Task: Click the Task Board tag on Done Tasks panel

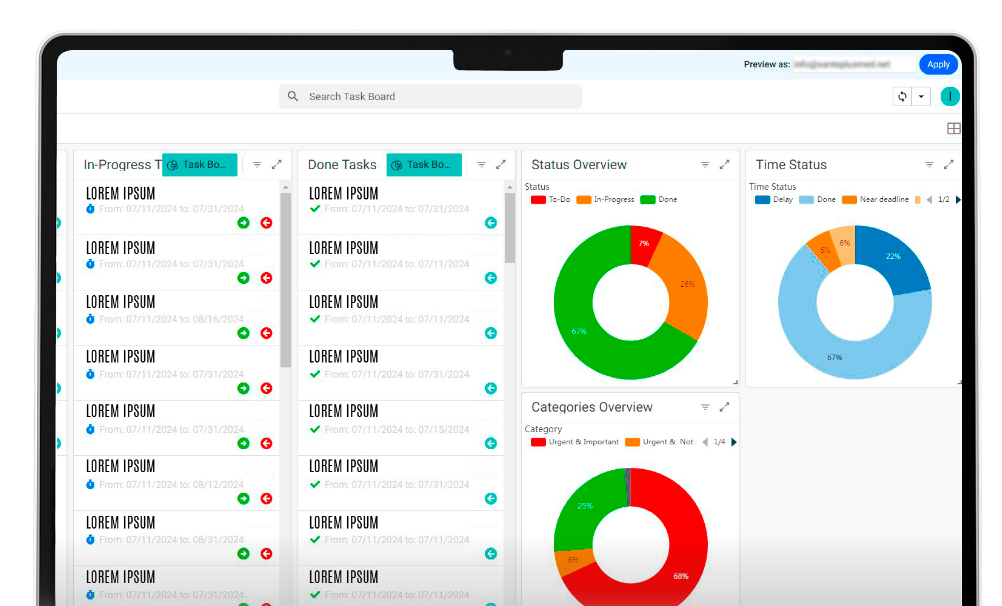Action: (x=424, y=165)
